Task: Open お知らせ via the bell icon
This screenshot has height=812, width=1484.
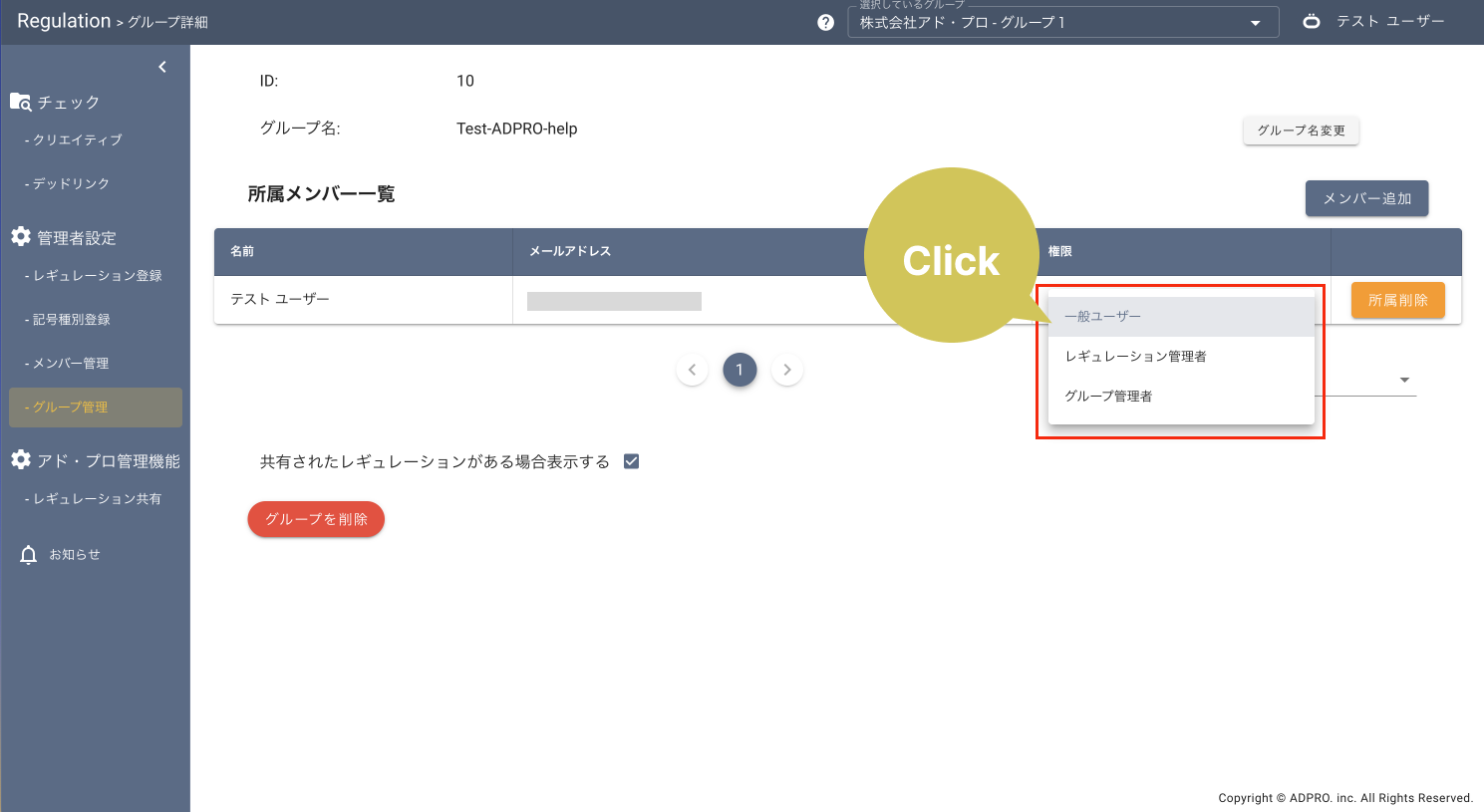Action: [29, 555]
